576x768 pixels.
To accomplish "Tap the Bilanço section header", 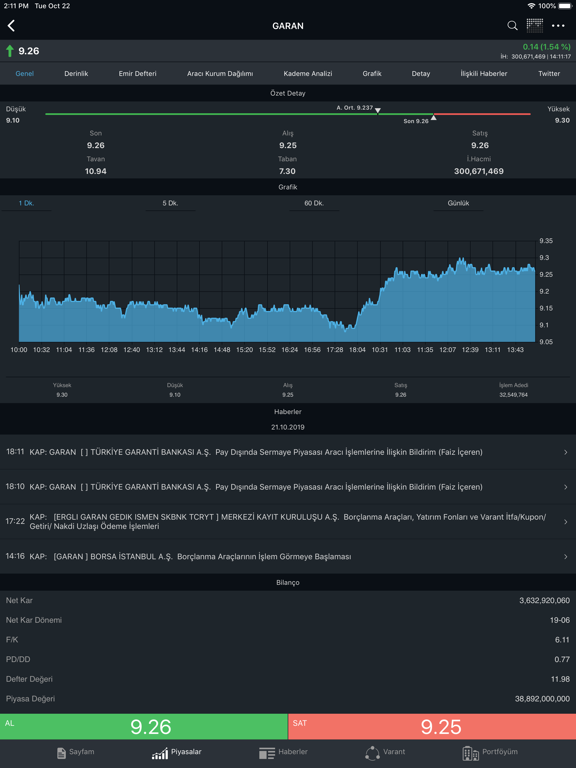I will pyautogui.click(x=288, y=582).
